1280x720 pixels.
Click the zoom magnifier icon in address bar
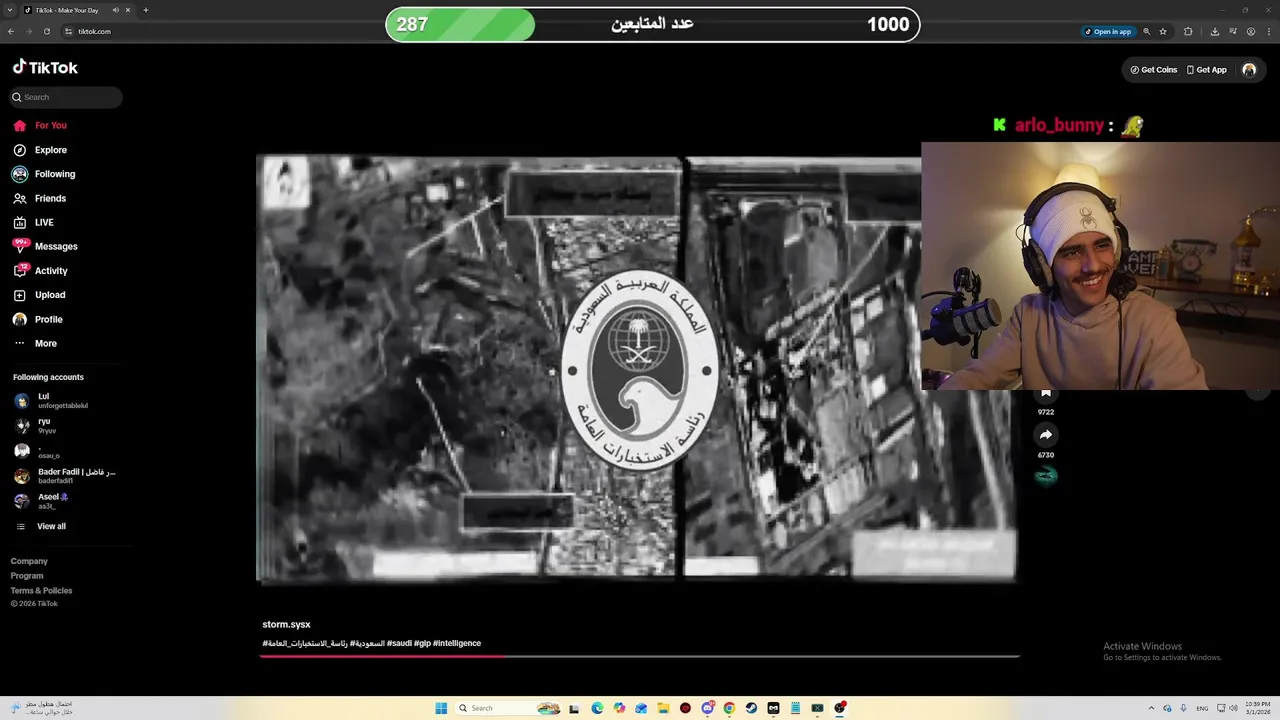click(x=1147, y=31)
